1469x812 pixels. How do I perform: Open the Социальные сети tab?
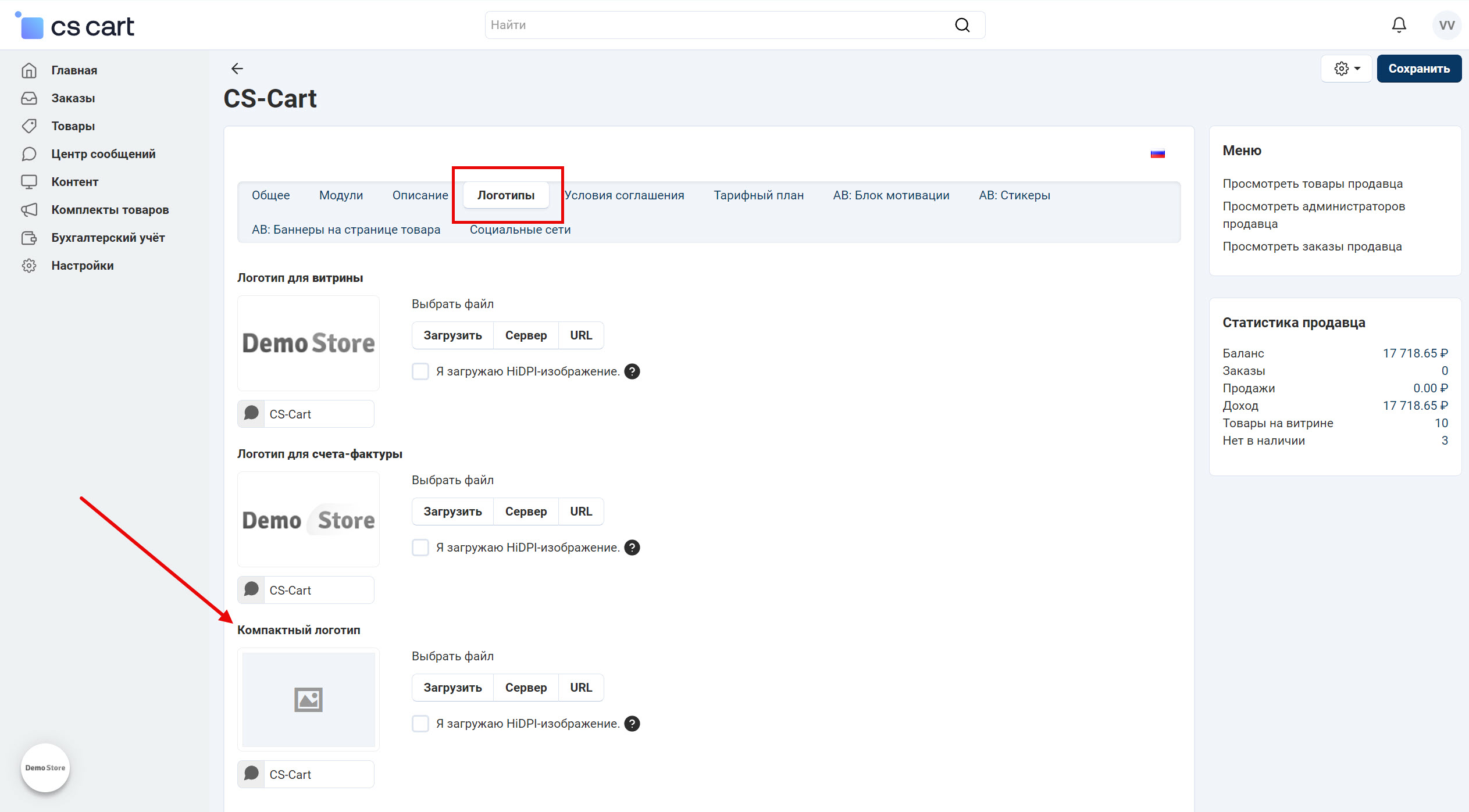point(520,230)
